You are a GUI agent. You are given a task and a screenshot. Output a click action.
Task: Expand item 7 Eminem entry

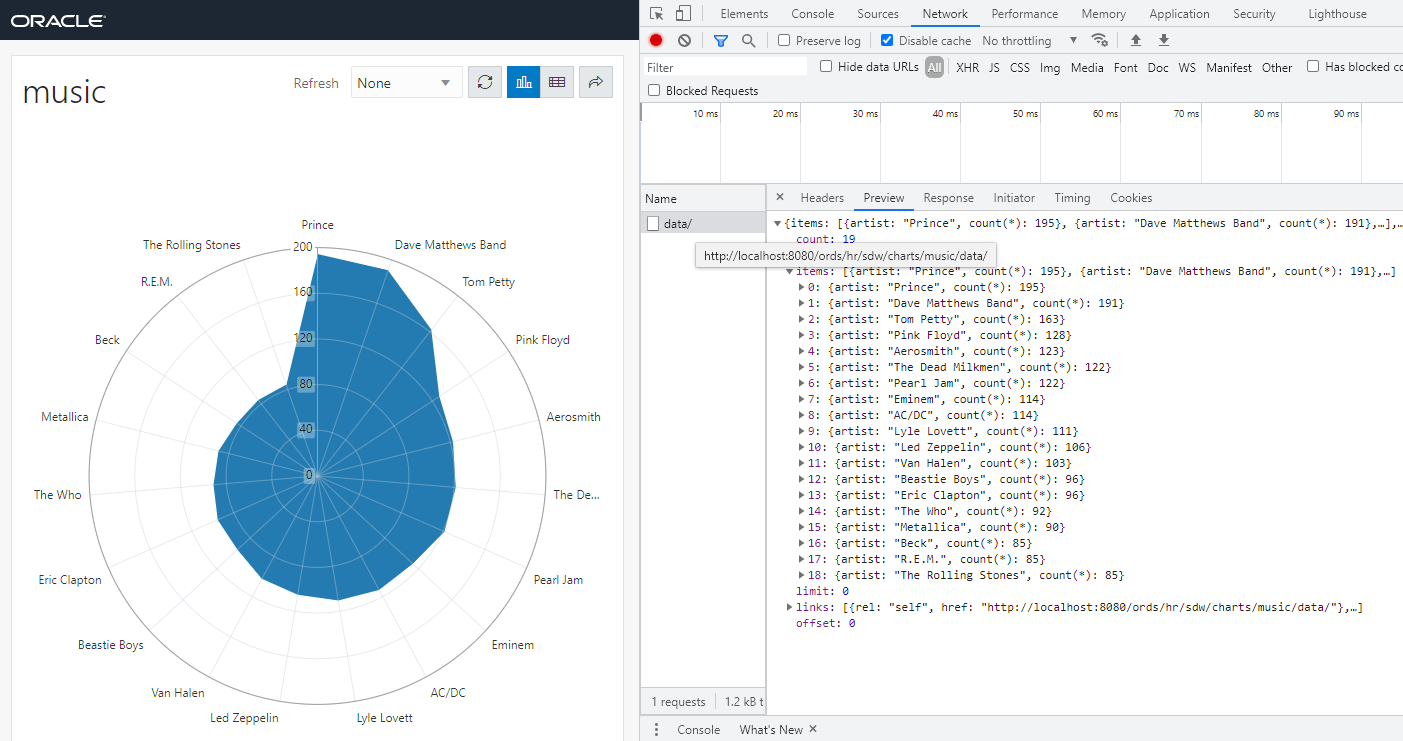click(x=802, y=399)
